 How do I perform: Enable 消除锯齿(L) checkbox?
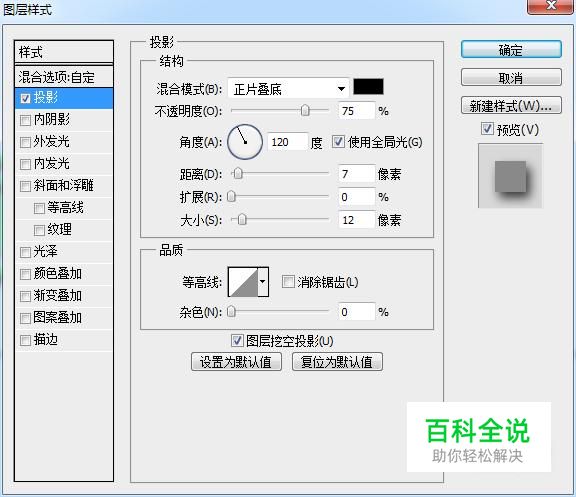(288, 282)
